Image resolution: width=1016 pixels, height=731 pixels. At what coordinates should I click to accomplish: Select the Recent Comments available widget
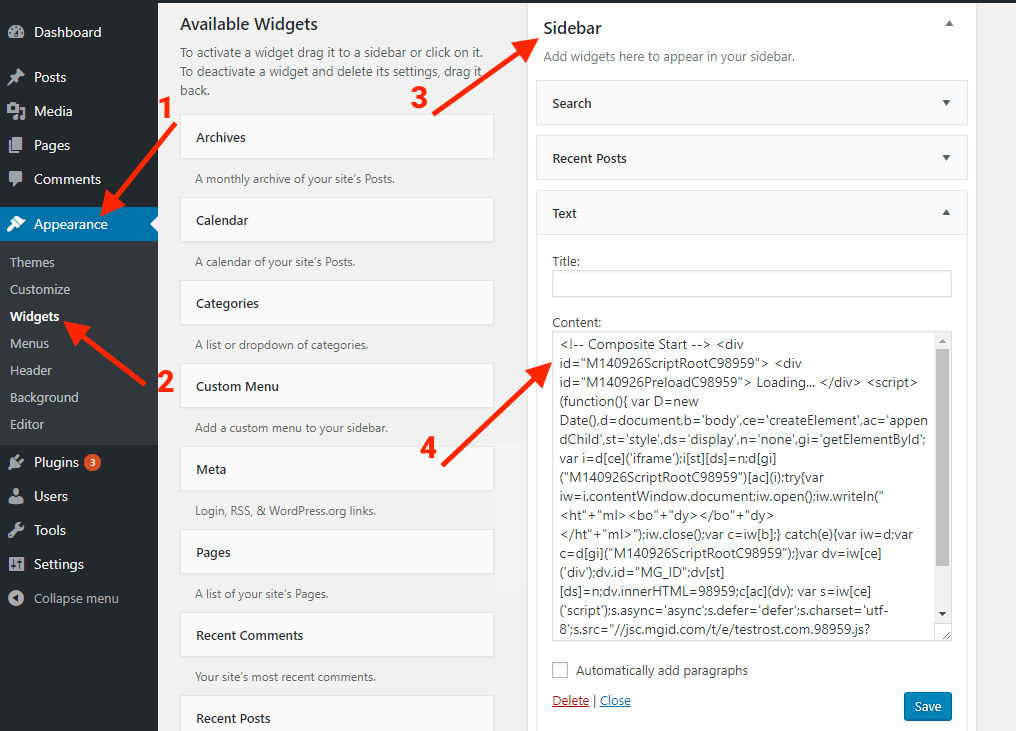pyautogui.click(x=337, y=634)
